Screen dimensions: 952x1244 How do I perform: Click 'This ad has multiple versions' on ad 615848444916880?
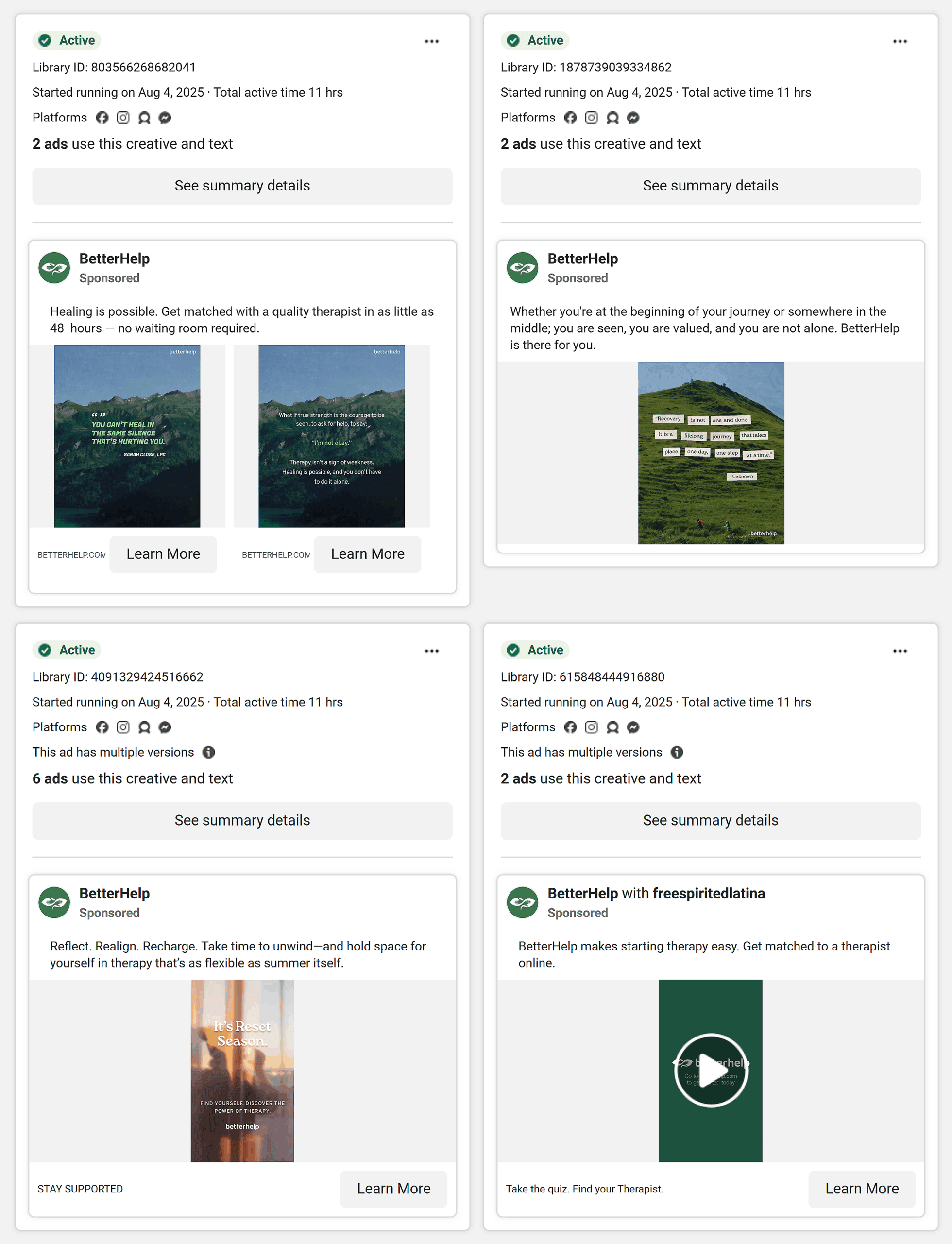pyautogui.click(x=581, y=752)
